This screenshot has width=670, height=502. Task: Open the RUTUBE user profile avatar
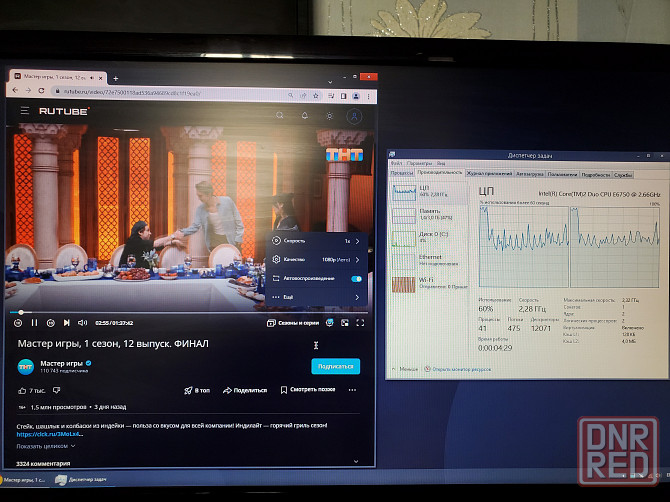[354, 116]
